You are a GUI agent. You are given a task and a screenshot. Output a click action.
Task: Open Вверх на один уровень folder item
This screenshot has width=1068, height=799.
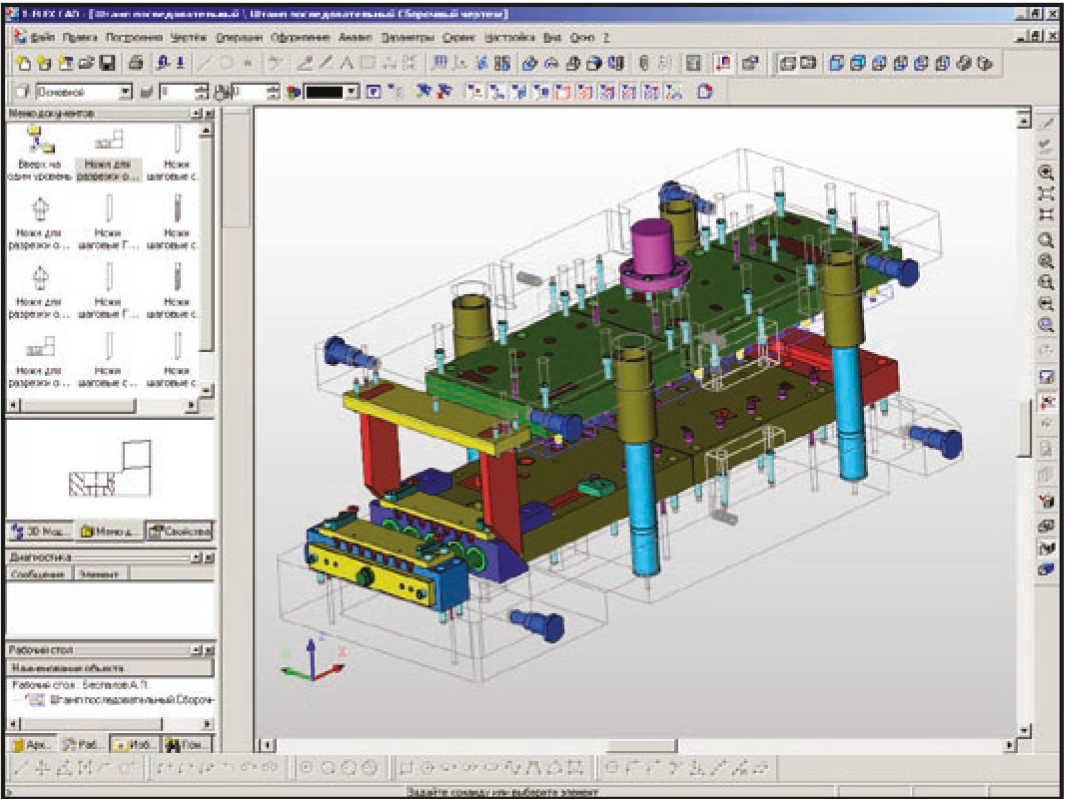pyautogui.click(x=40, y=153)
